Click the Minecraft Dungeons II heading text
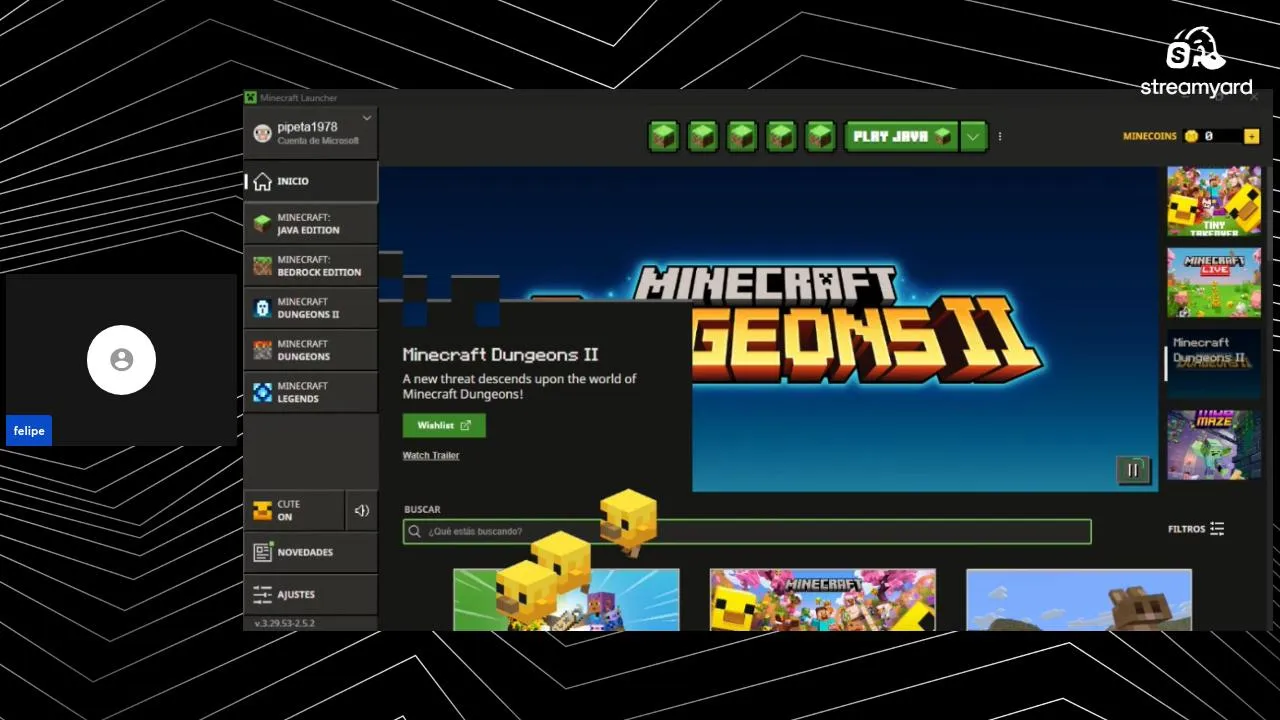The height and width of the screenshot is (720, 1280). pyautogui.click(x=500, y=355)
